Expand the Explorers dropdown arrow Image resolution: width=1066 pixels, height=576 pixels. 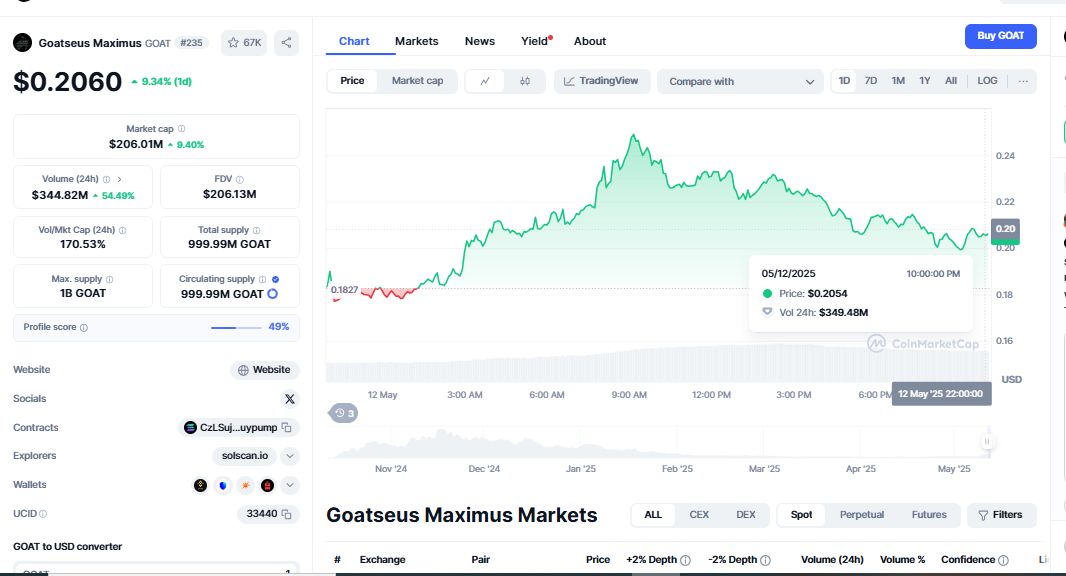pos(290,456)
